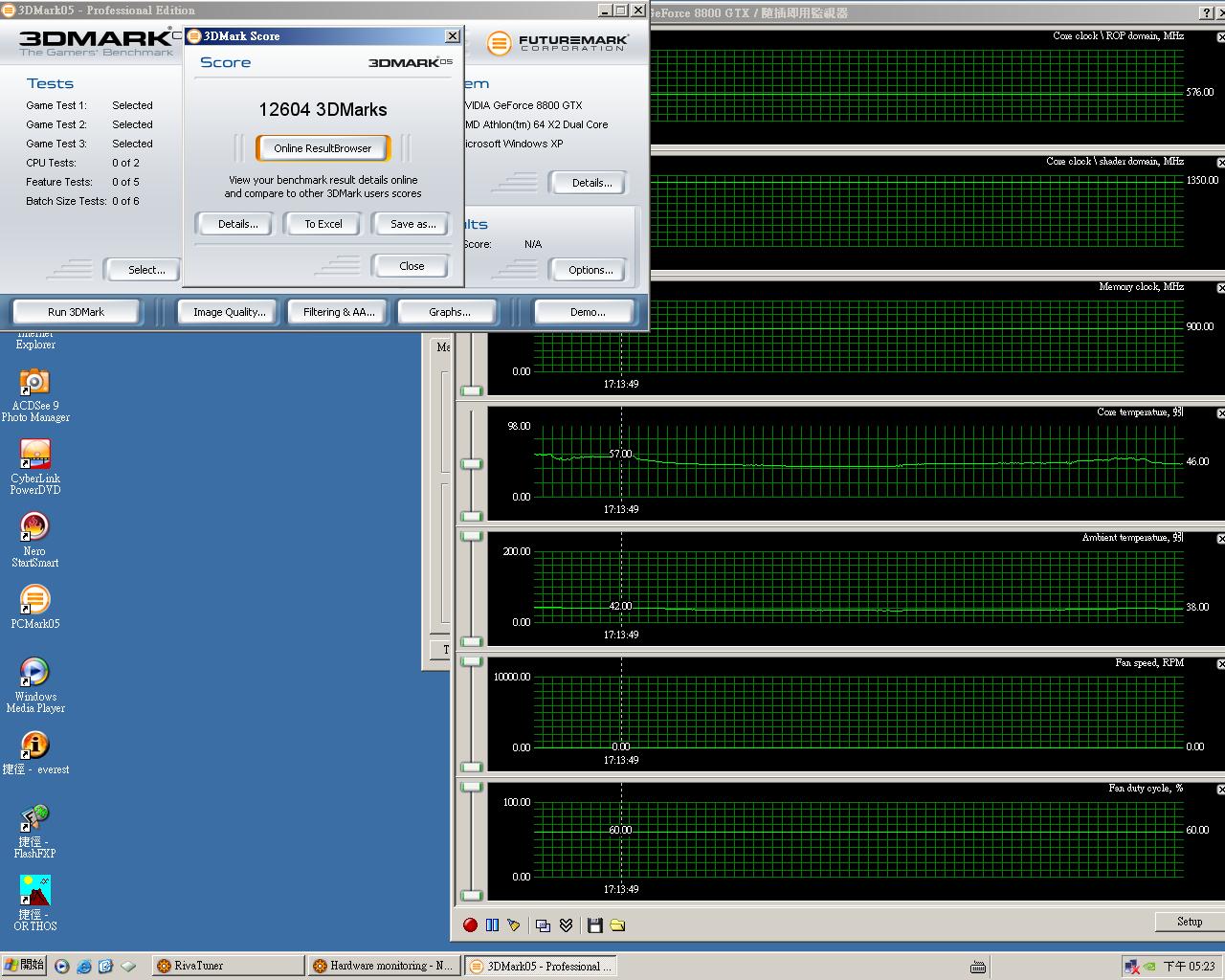Start log recording with the red record icon
This screenshot has height=980, width=1225.
470,924
